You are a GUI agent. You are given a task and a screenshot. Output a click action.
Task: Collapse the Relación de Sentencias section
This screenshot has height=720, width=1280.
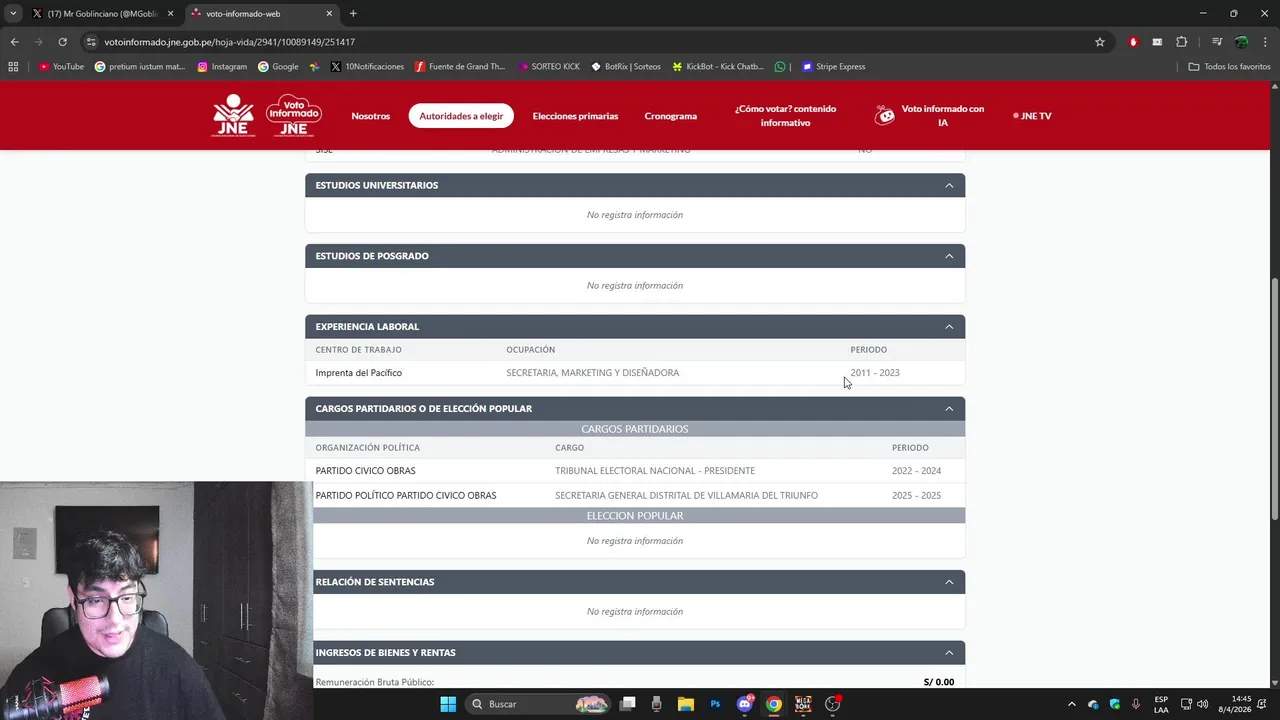point(949,582)
